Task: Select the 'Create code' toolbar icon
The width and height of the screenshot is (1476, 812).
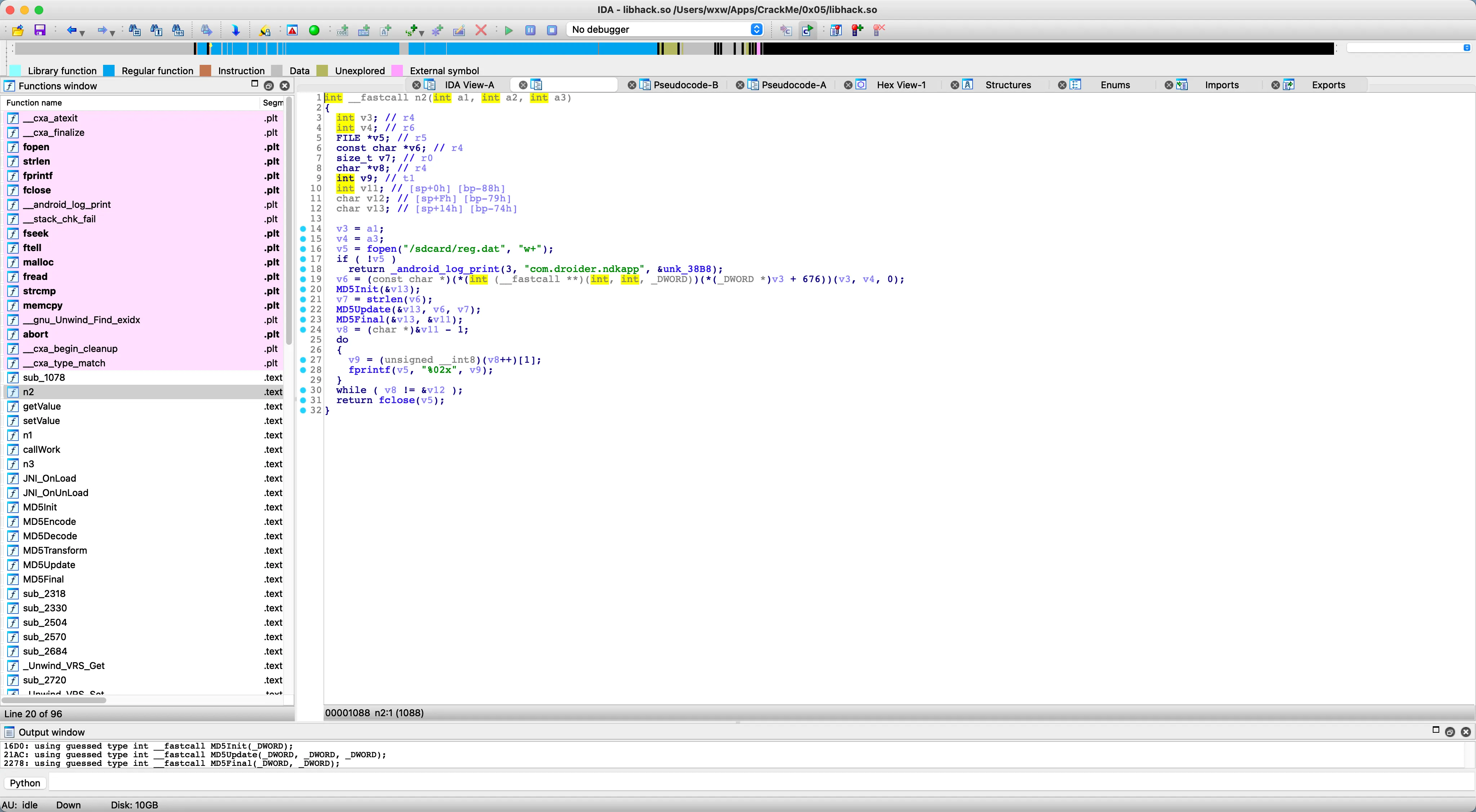Action: click(342, 30)
